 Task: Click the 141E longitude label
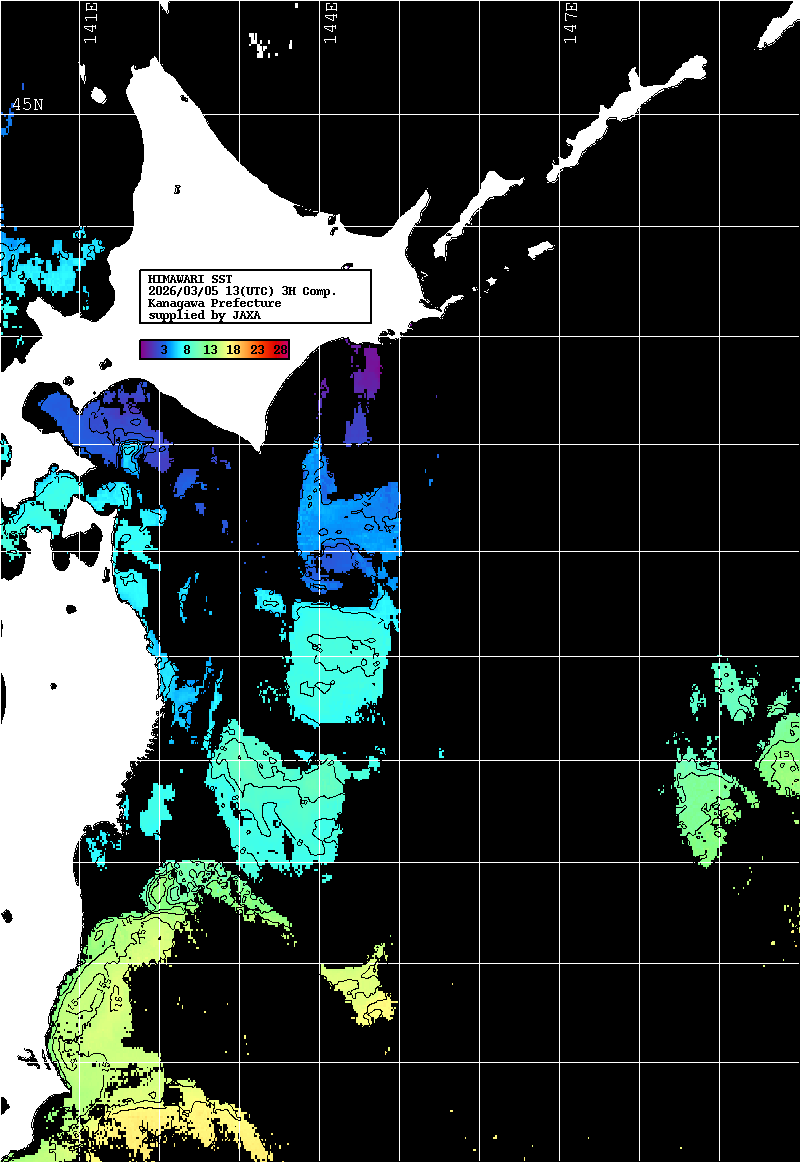(x=91, y=24)
